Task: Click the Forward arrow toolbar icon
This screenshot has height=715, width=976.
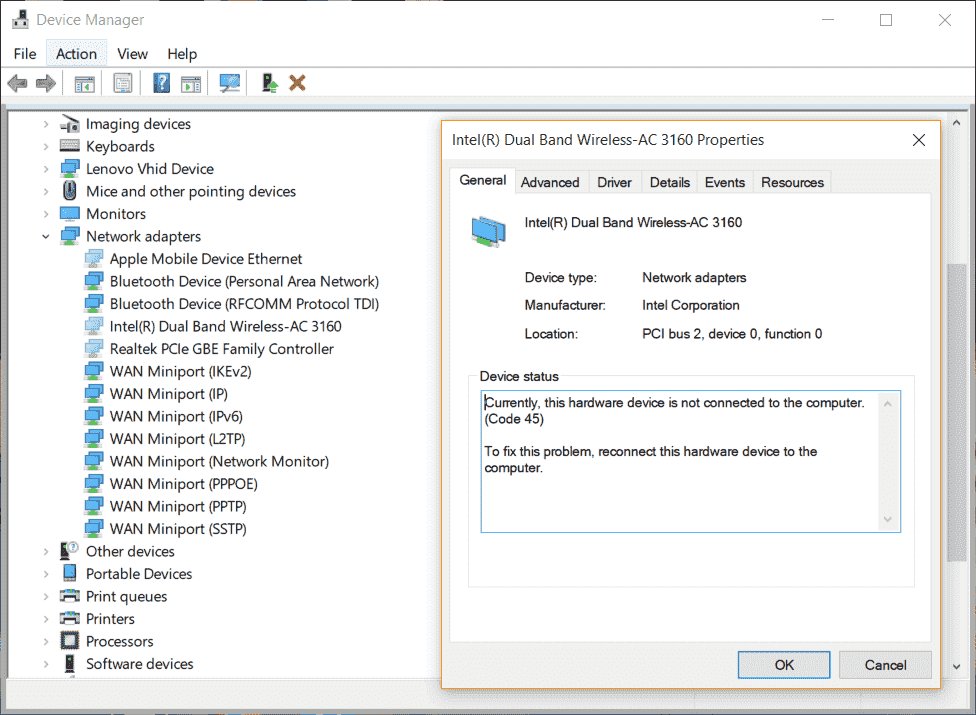Action: [x=45, y=83]
